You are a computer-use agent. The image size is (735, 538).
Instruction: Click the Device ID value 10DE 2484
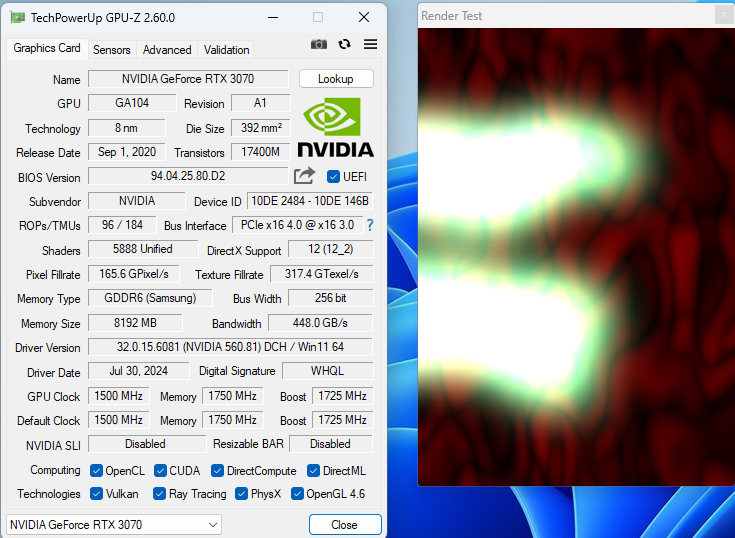(x=310, y=201)
